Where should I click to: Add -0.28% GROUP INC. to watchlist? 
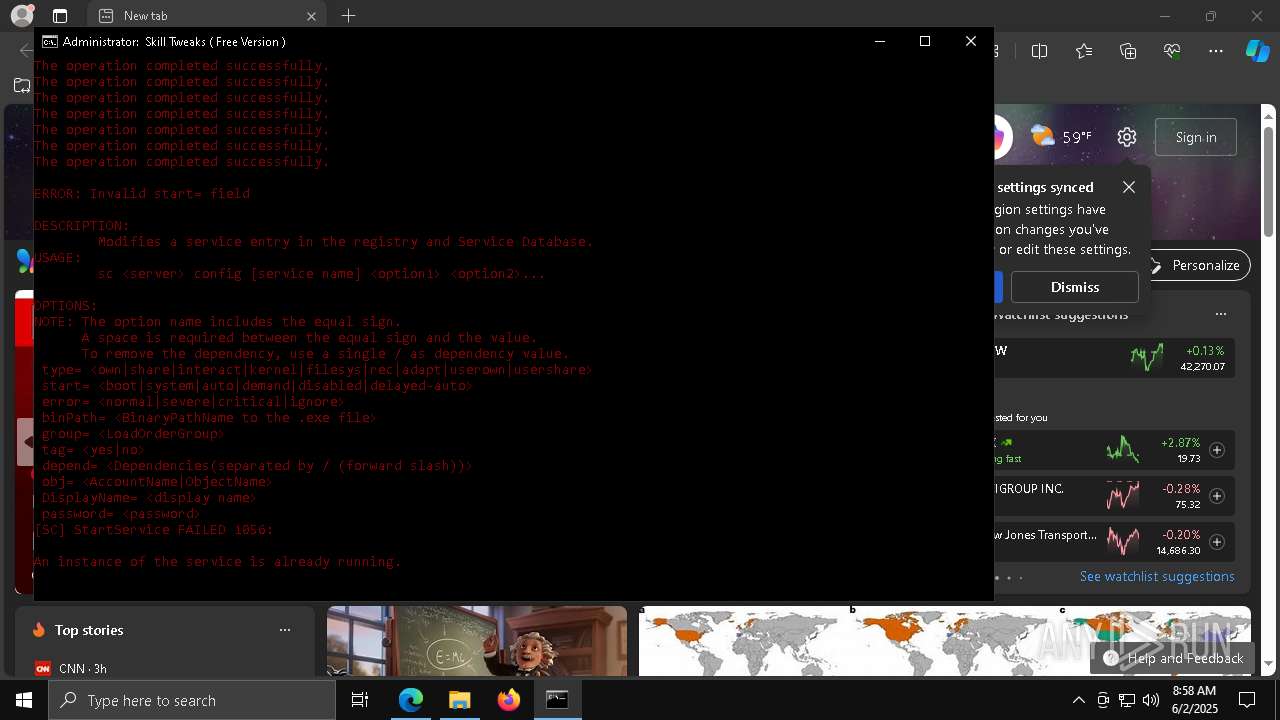click(x=1217, y=496)
